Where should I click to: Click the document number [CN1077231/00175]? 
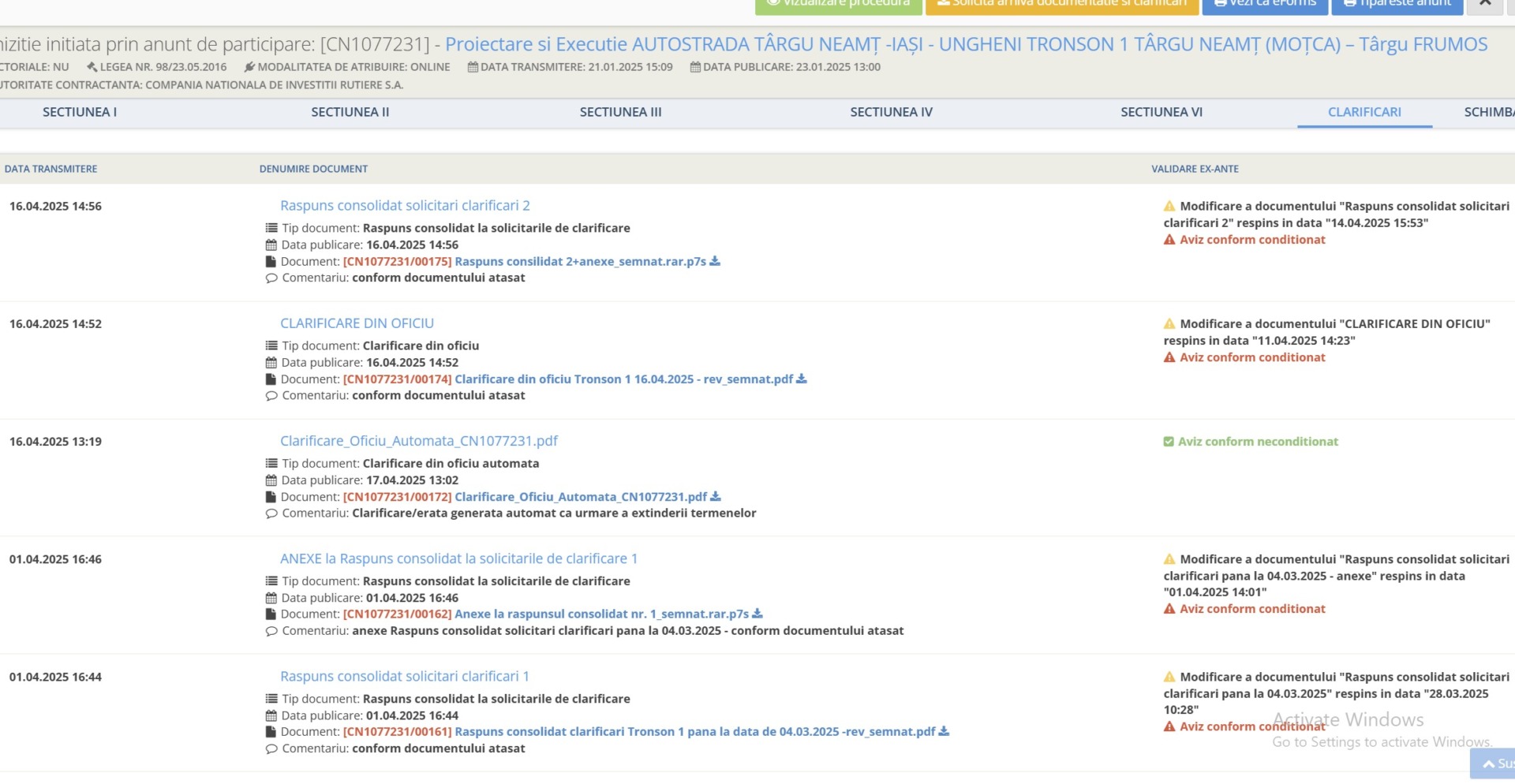click(397, 261)
